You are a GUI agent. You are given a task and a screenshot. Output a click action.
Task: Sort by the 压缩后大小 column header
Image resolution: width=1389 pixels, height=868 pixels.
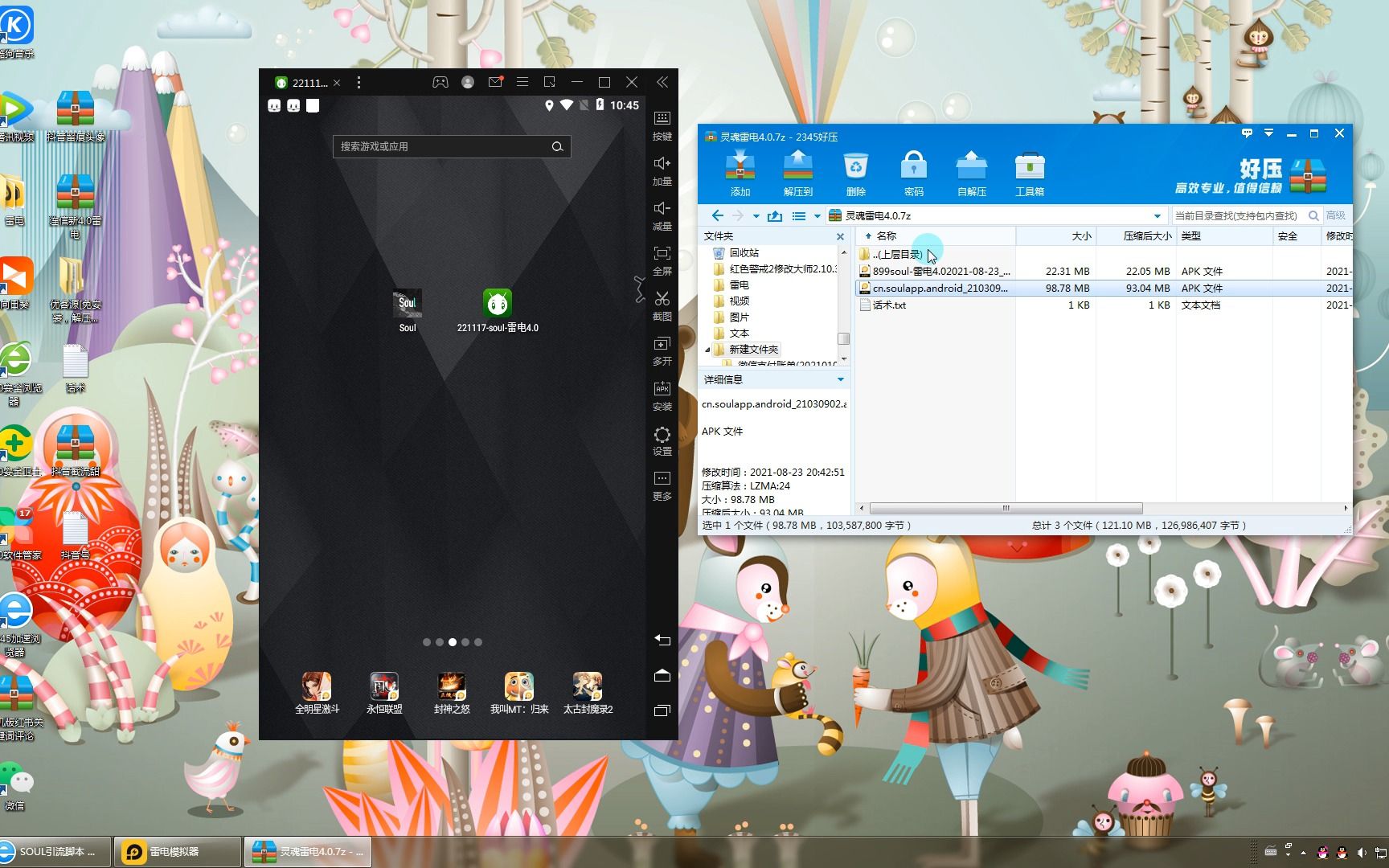pos(1137,235)
